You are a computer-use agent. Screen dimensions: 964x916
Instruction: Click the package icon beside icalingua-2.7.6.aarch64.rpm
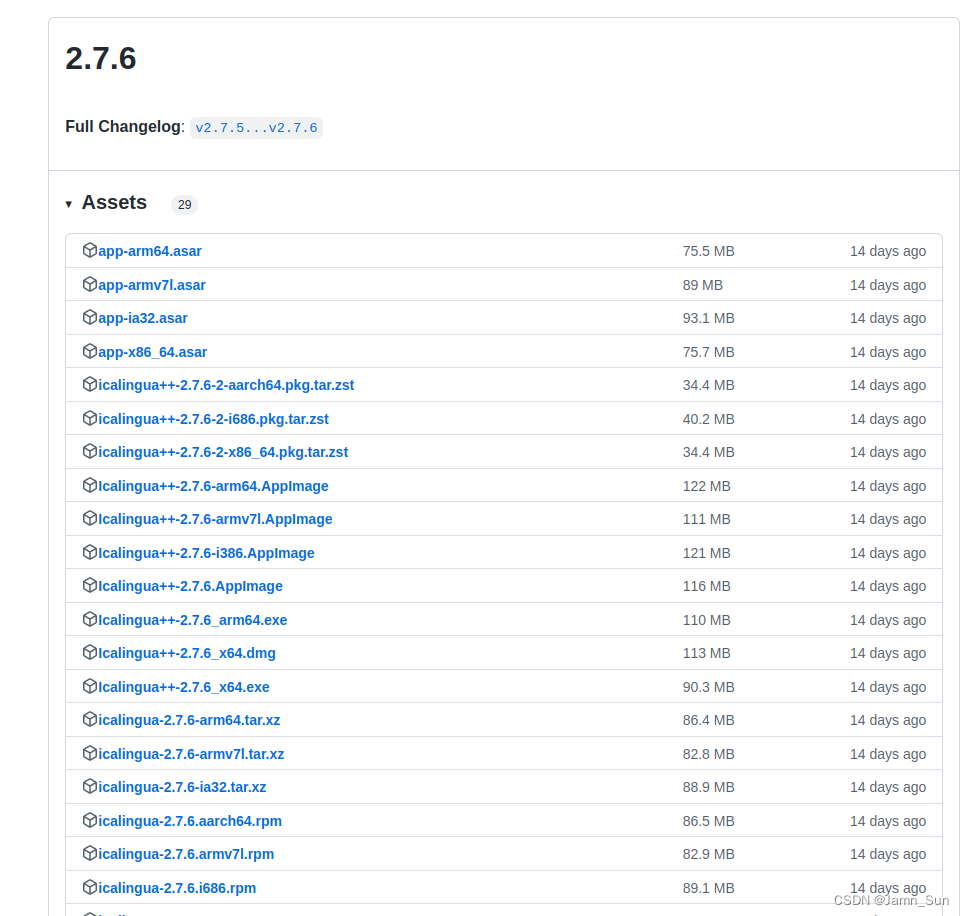pos(90,820)
